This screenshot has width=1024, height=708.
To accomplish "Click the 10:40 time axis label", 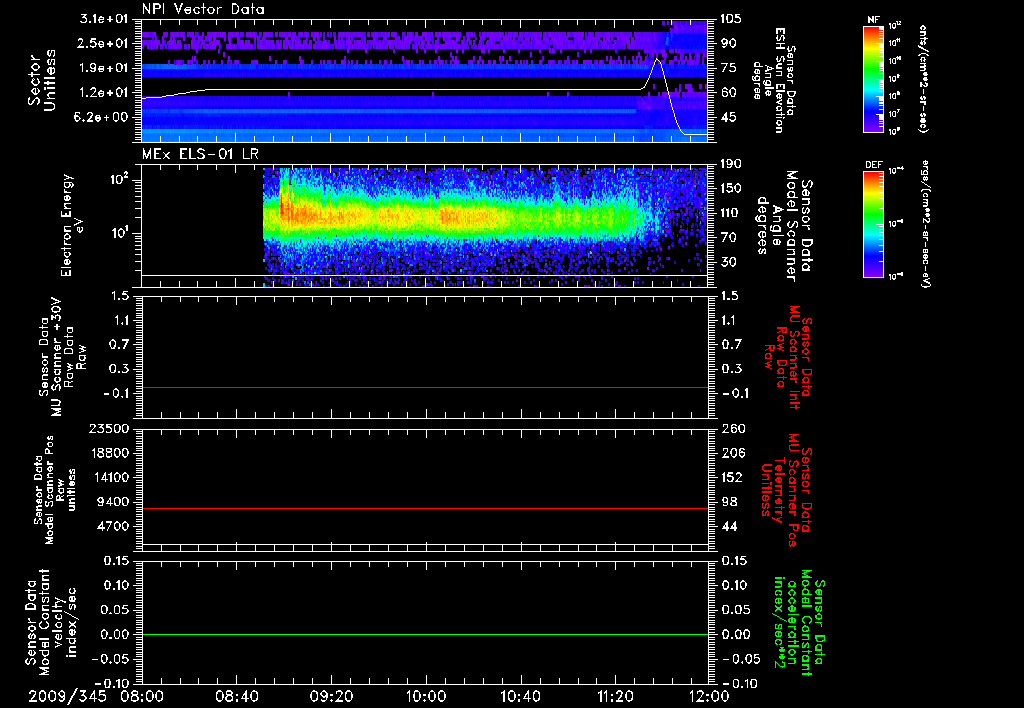I will [520, 696].
